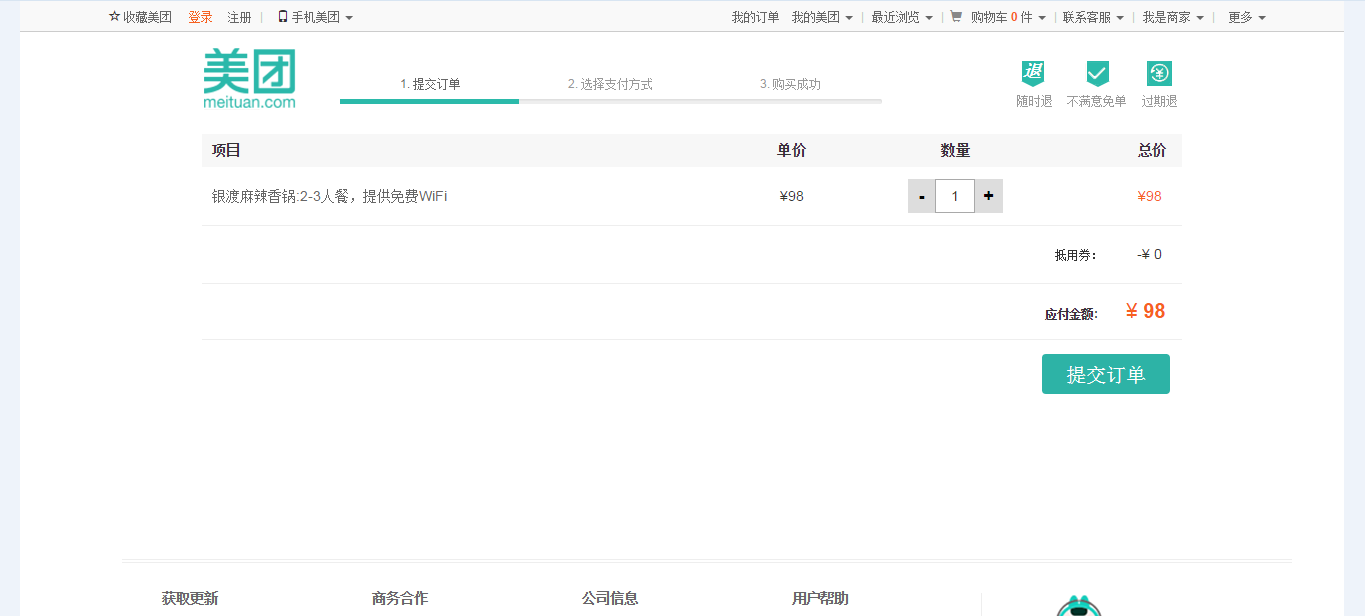Click the star icon for 收藏美团
The width and height of the screenshot is (1365, 616).
[x=114, y=17]
